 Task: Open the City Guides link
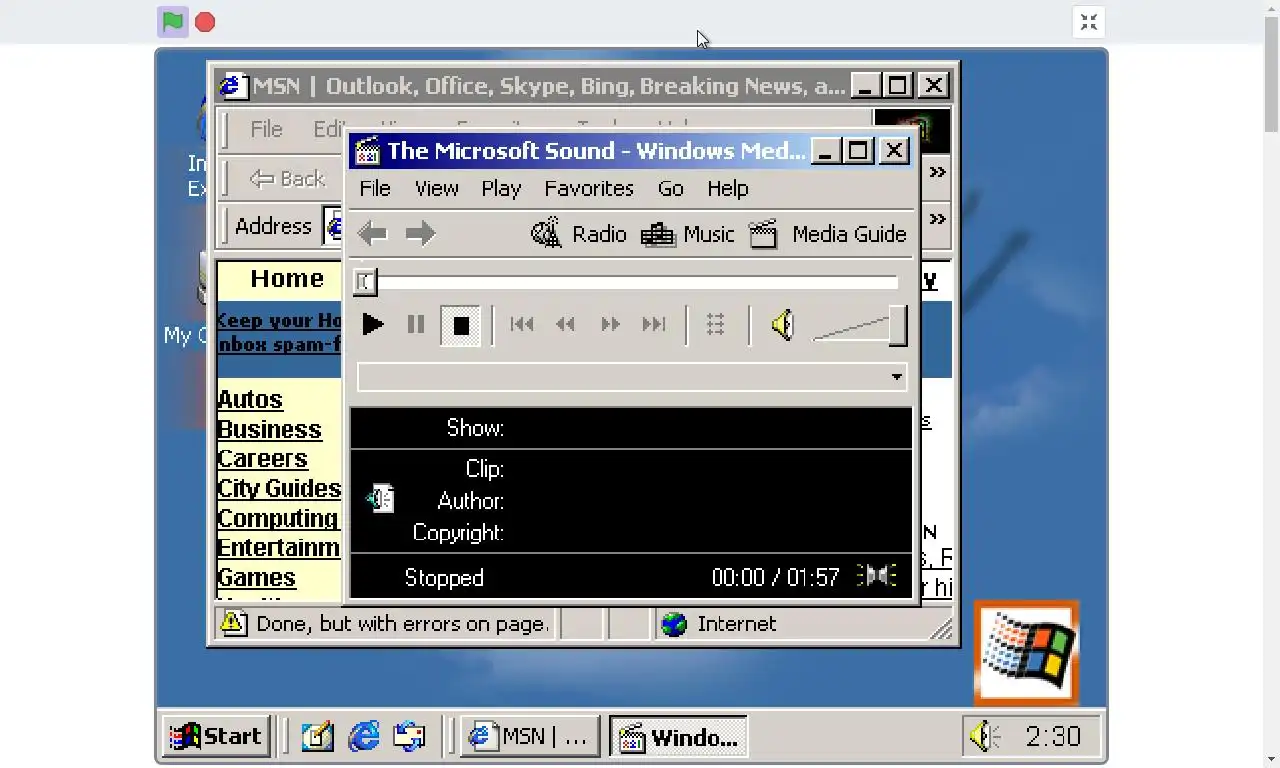280,488
